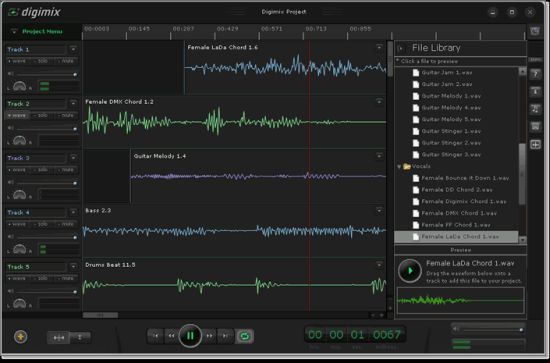Collapse the File Library panel arrow
The image size is (550, 363).
[401, 48]
